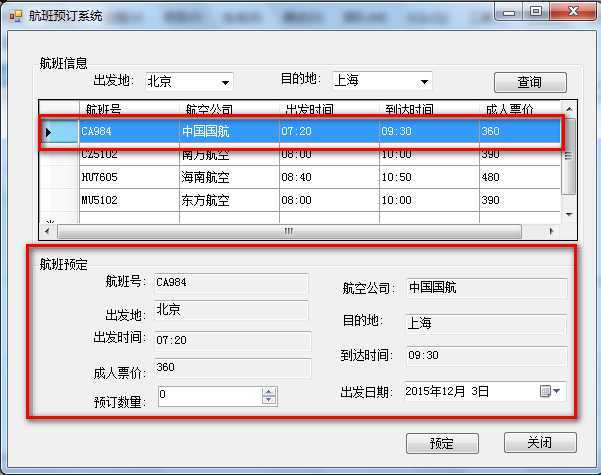Screen dimensions: 601x475
Task: Click the 海南航空 airline cell
Action: tap(229, 177)
